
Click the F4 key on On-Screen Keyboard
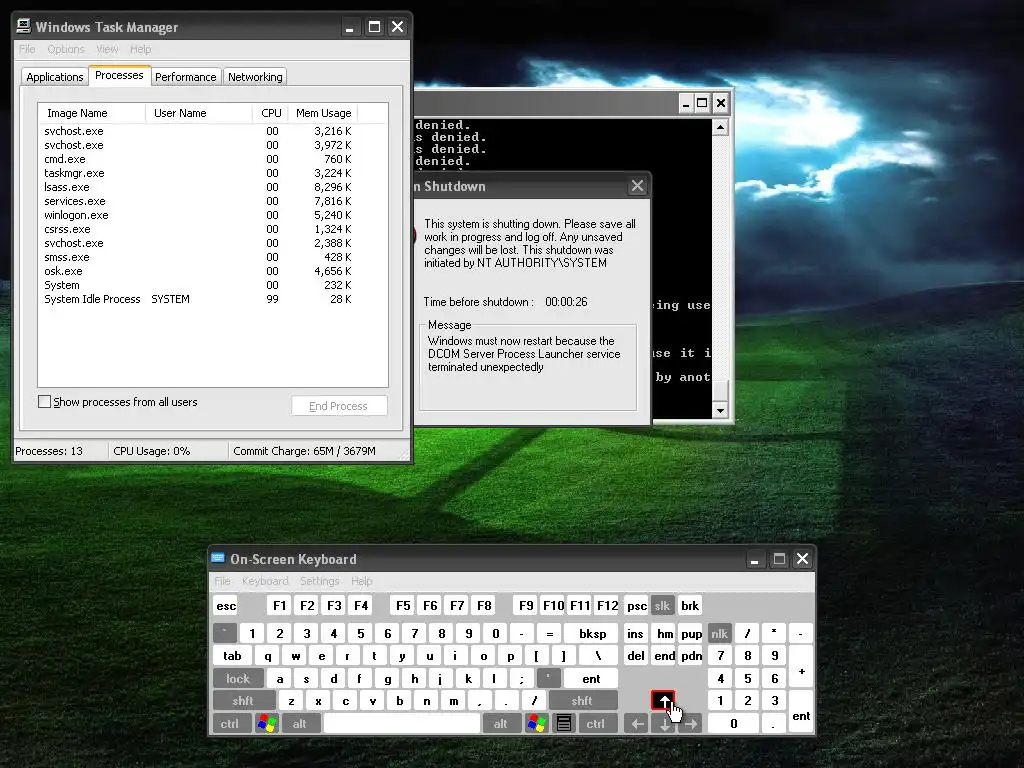361,605
